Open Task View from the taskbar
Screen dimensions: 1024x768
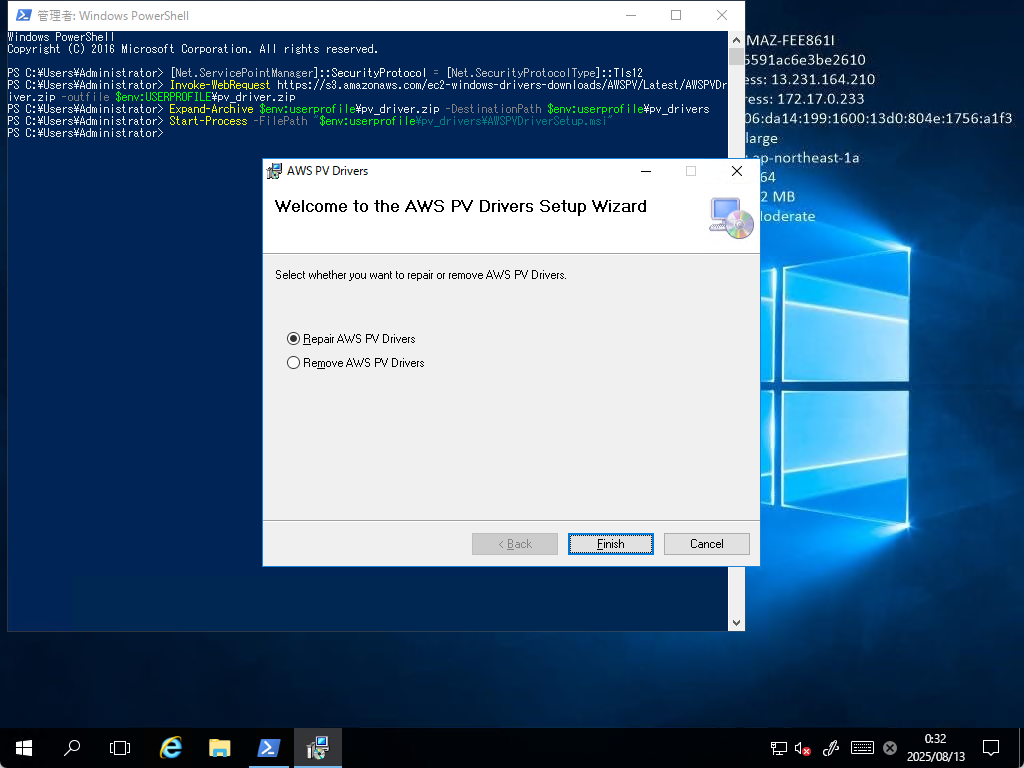tap(120, 747)
